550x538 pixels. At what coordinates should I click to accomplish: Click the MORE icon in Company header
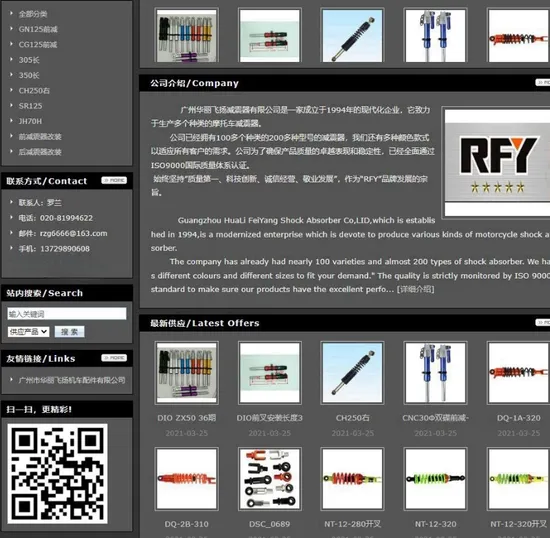click(x=542, y=82)
